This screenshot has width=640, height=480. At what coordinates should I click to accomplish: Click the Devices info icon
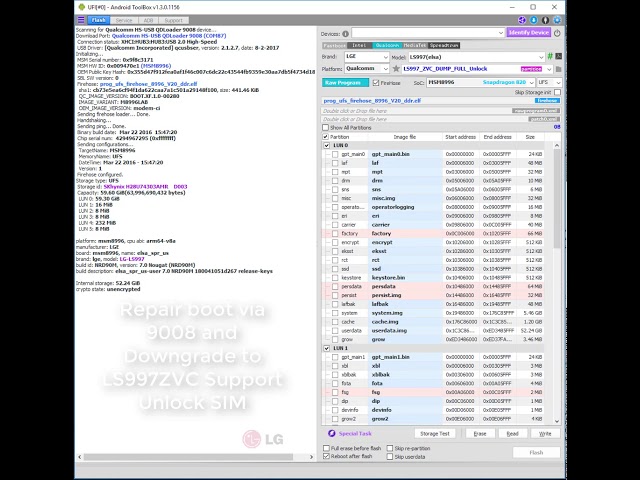point(345,34)
